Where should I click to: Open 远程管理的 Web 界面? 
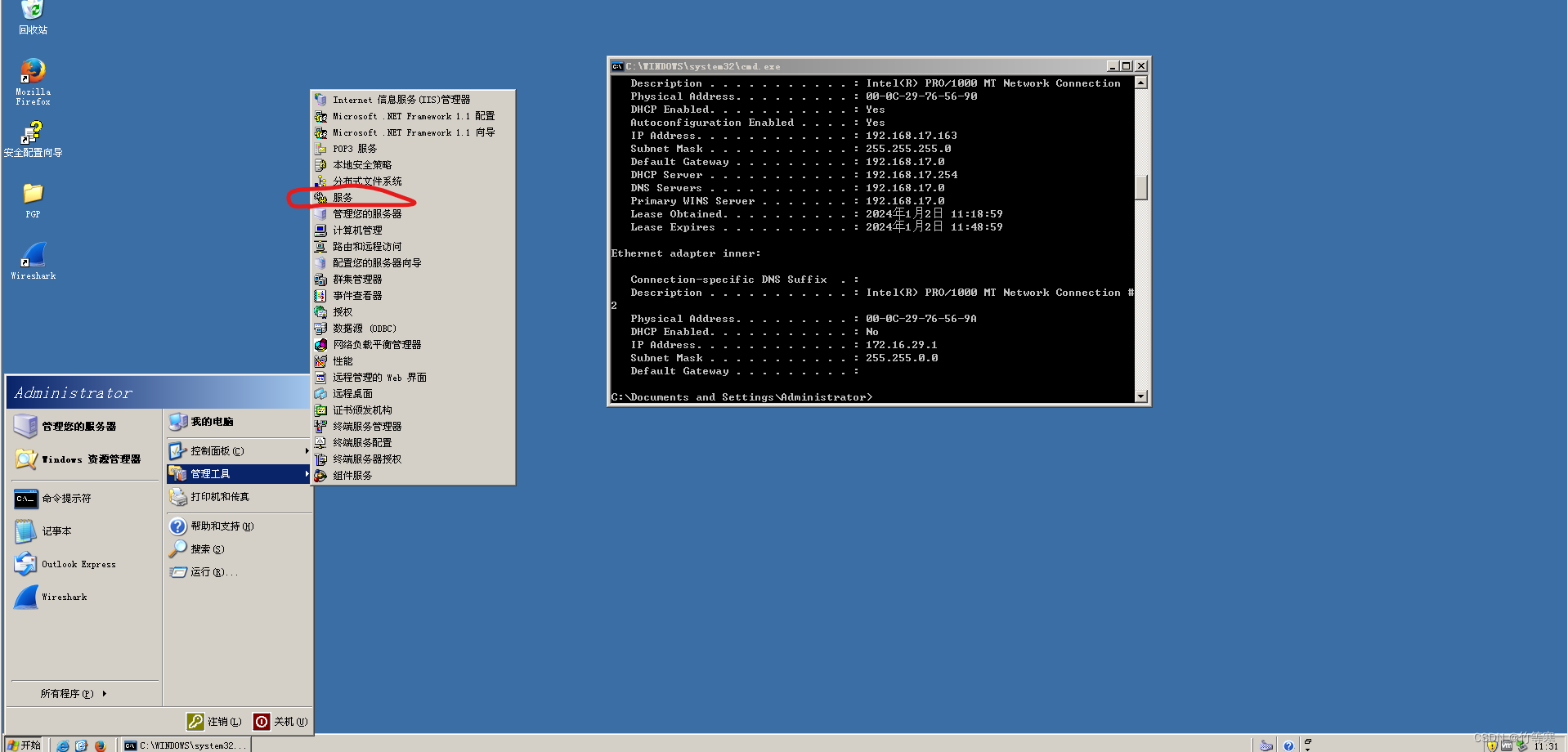point(413,378)
